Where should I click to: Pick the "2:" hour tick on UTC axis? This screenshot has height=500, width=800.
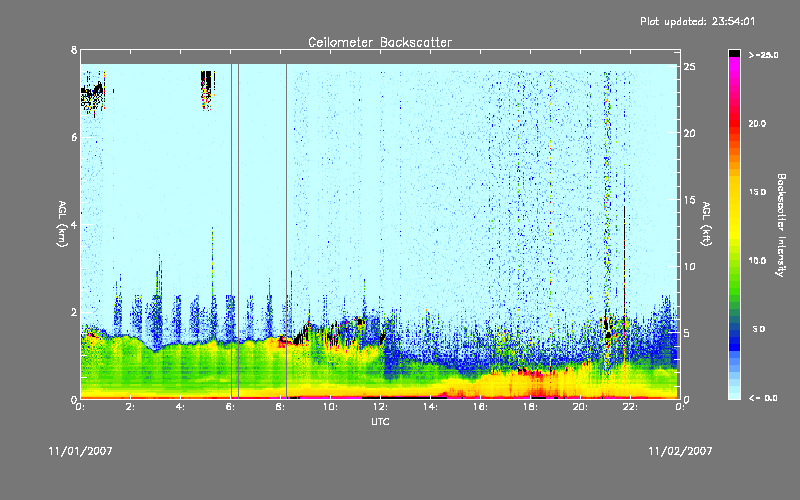pos(130,407)
